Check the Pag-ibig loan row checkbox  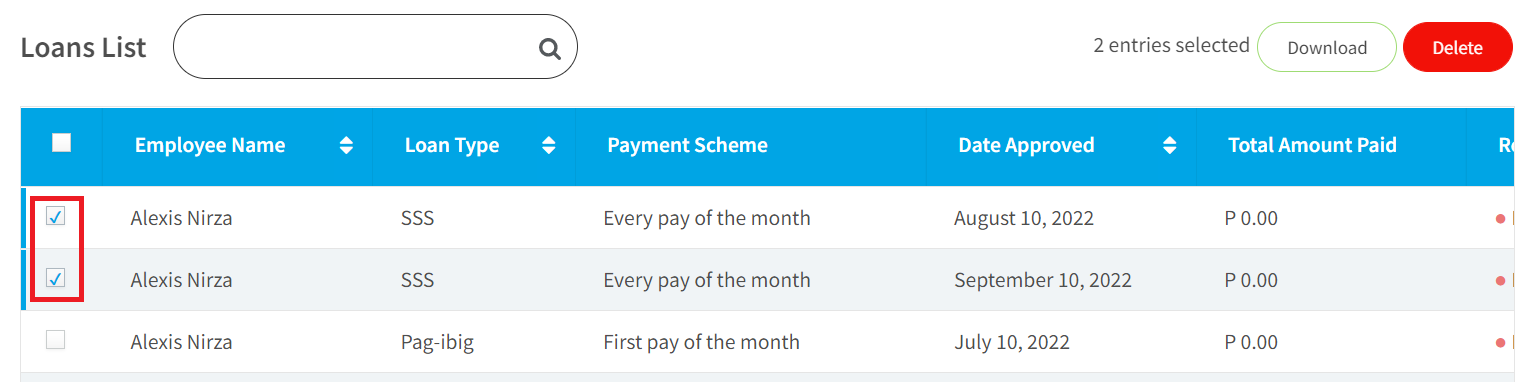click(x=56, y=340)
